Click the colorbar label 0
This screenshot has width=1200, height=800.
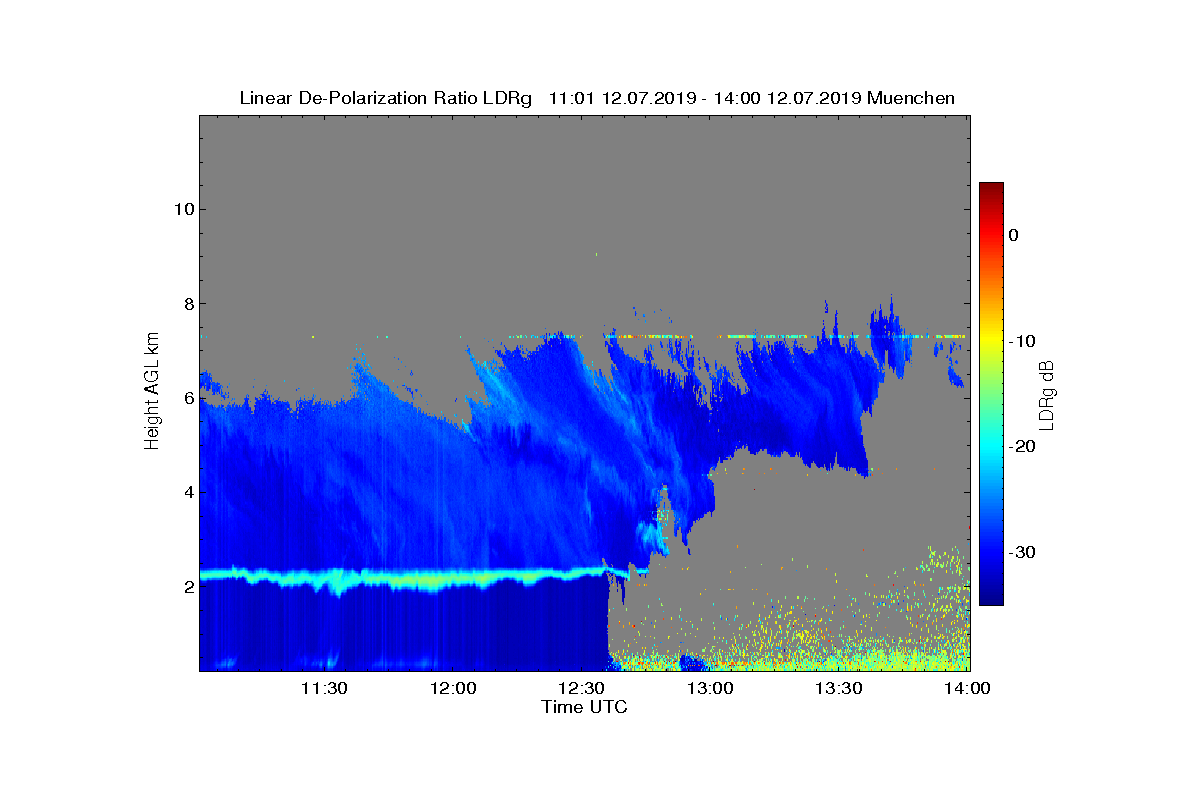point(1013,235)
